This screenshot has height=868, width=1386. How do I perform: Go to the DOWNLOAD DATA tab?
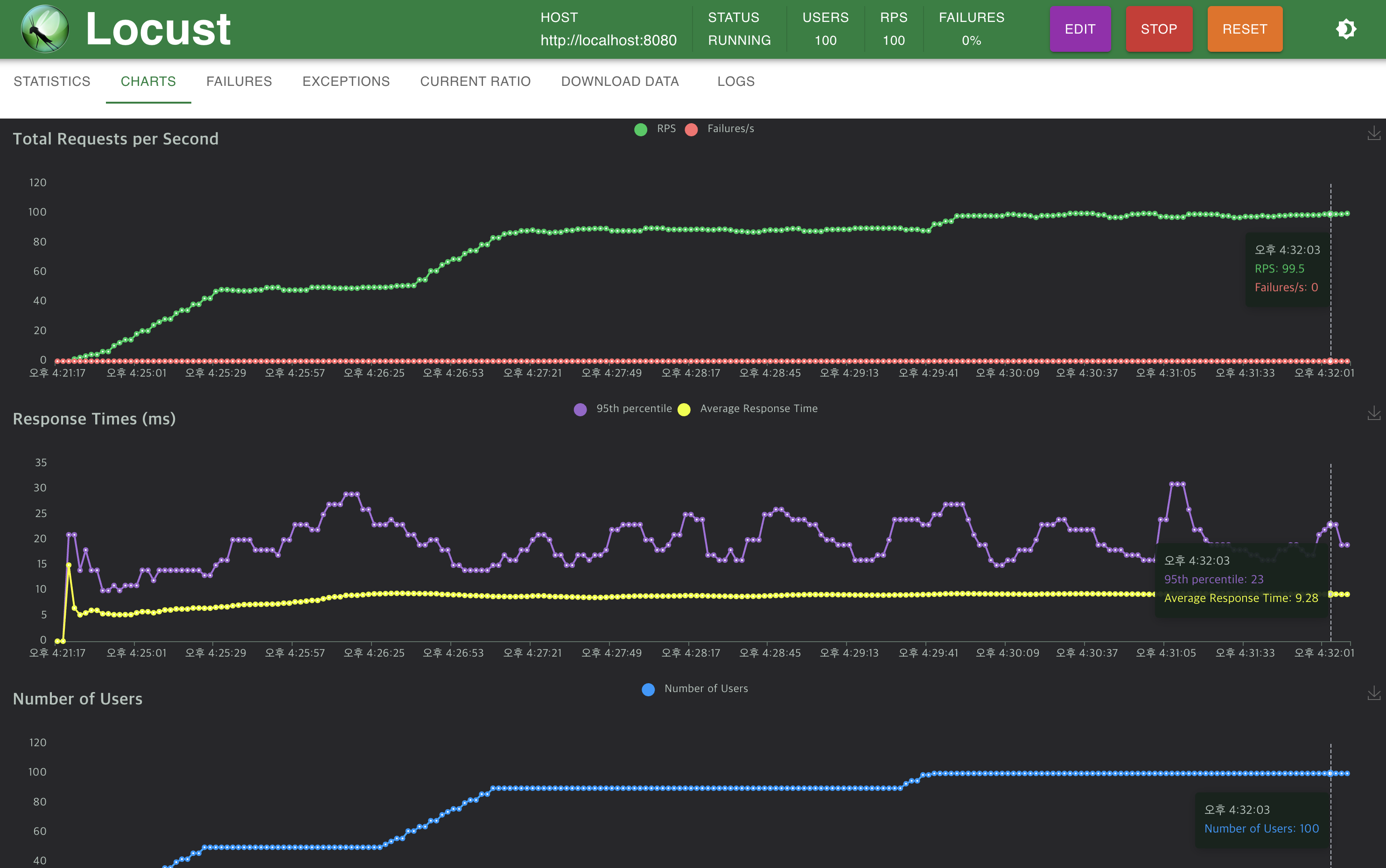[620, 82]
